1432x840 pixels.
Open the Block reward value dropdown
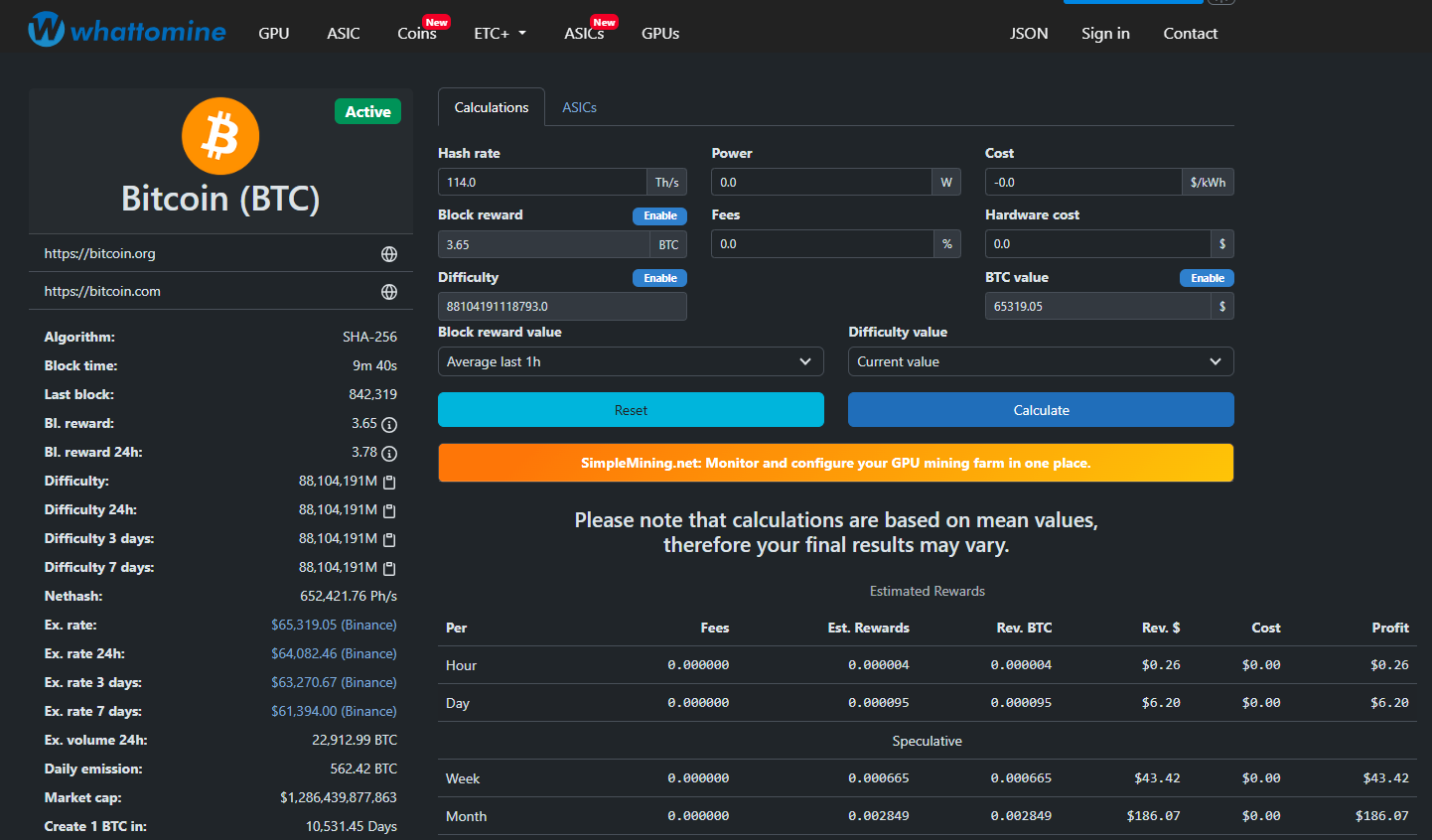coord(631,362)
